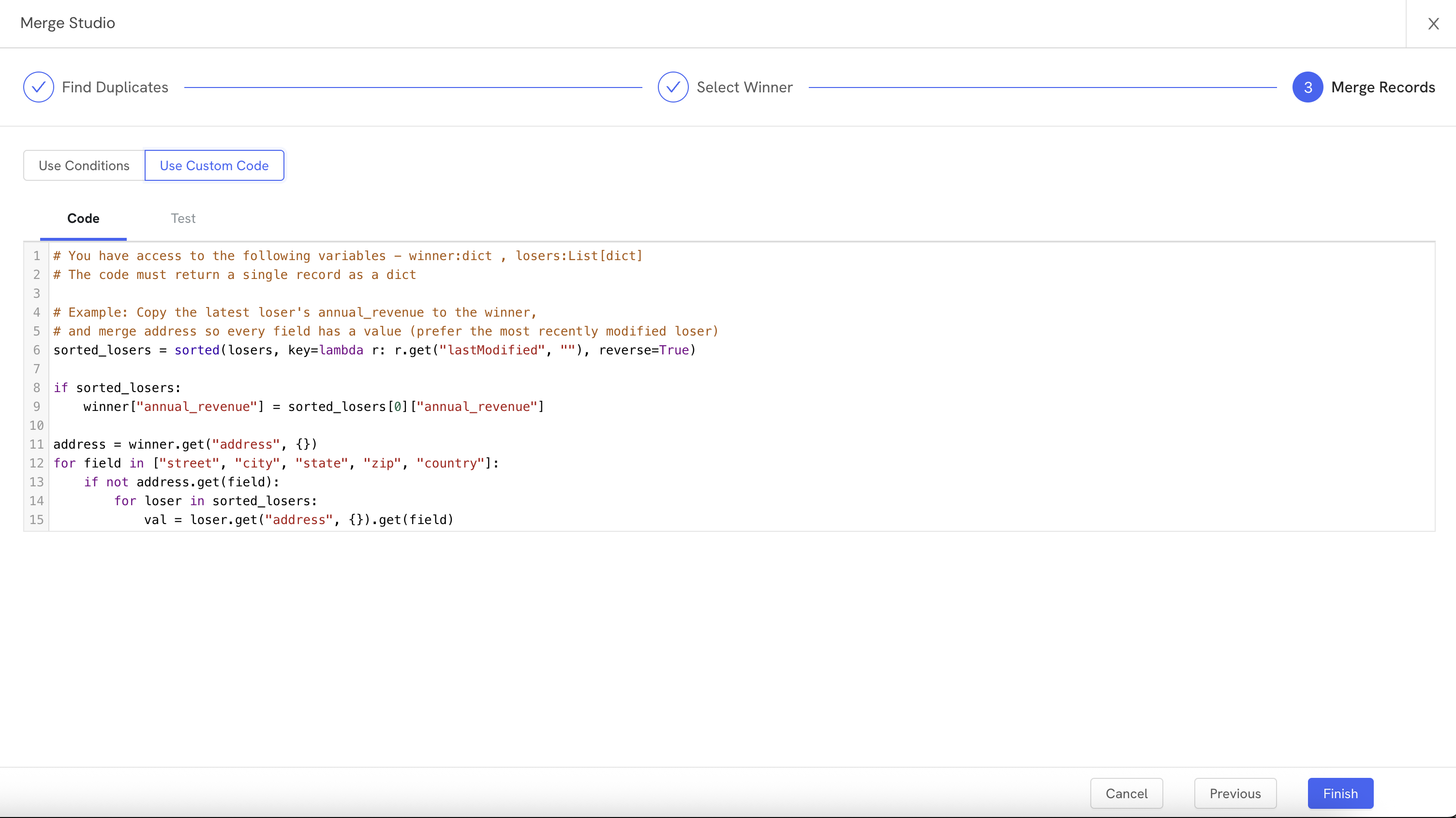Click the Find Duplicates checkmark step icon
1456x818 pixels.
tap(38, 87)
